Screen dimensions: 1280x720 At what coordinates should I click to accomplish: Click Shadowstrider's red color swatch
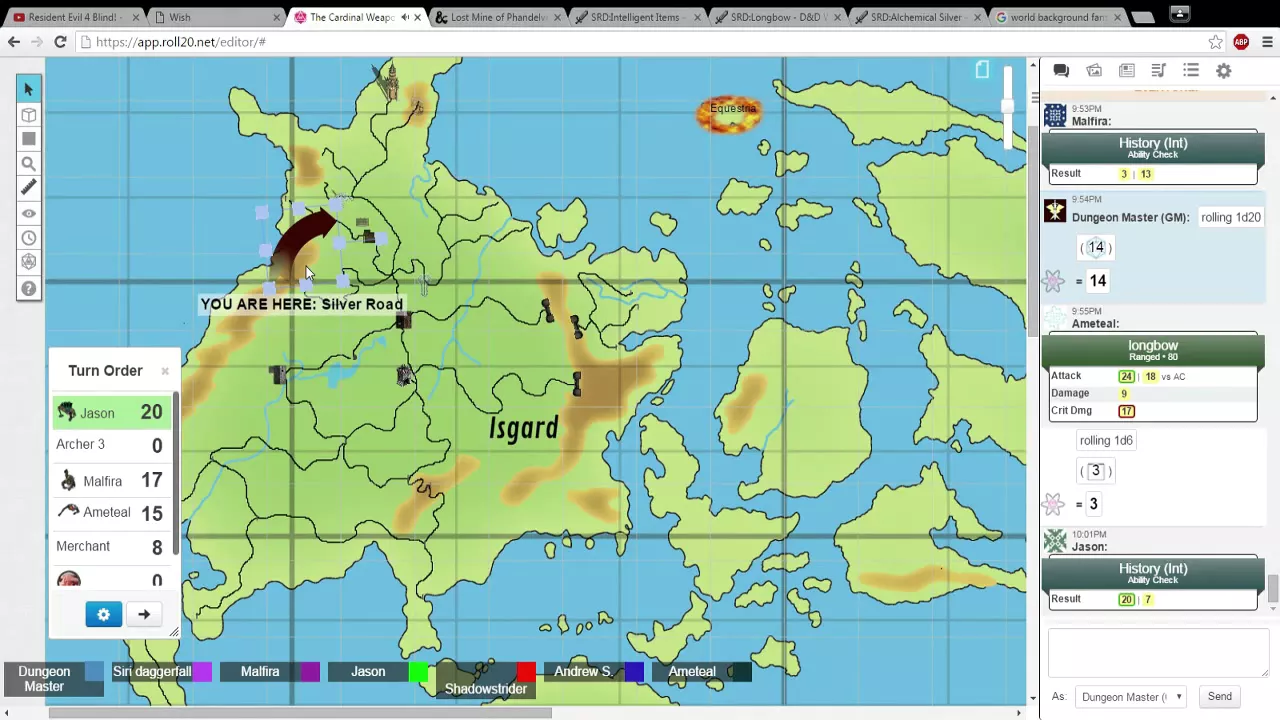click(x=526, y=672)
